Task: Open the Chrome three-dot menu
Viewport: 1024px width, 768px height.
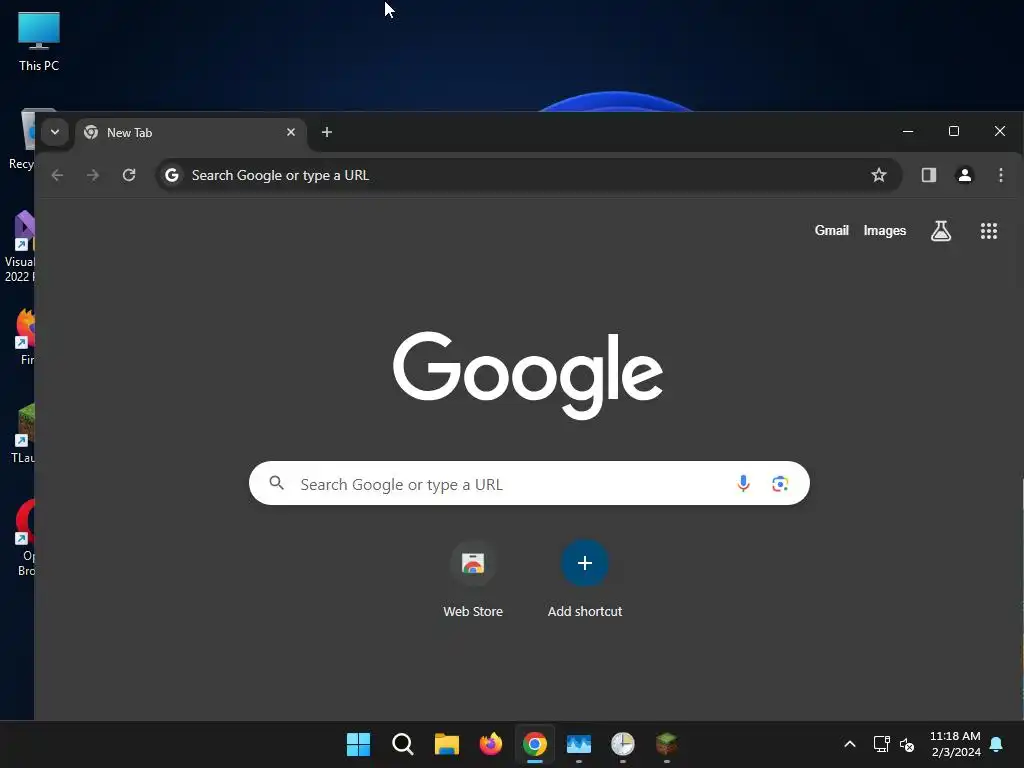Action: (1000, 175)
